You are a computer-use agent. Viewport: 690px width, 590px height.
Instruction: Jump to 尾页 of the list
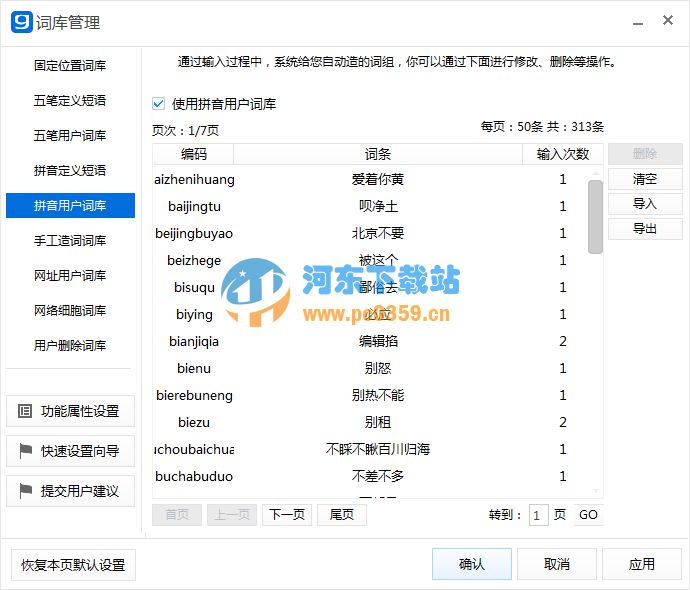[342, 515]
